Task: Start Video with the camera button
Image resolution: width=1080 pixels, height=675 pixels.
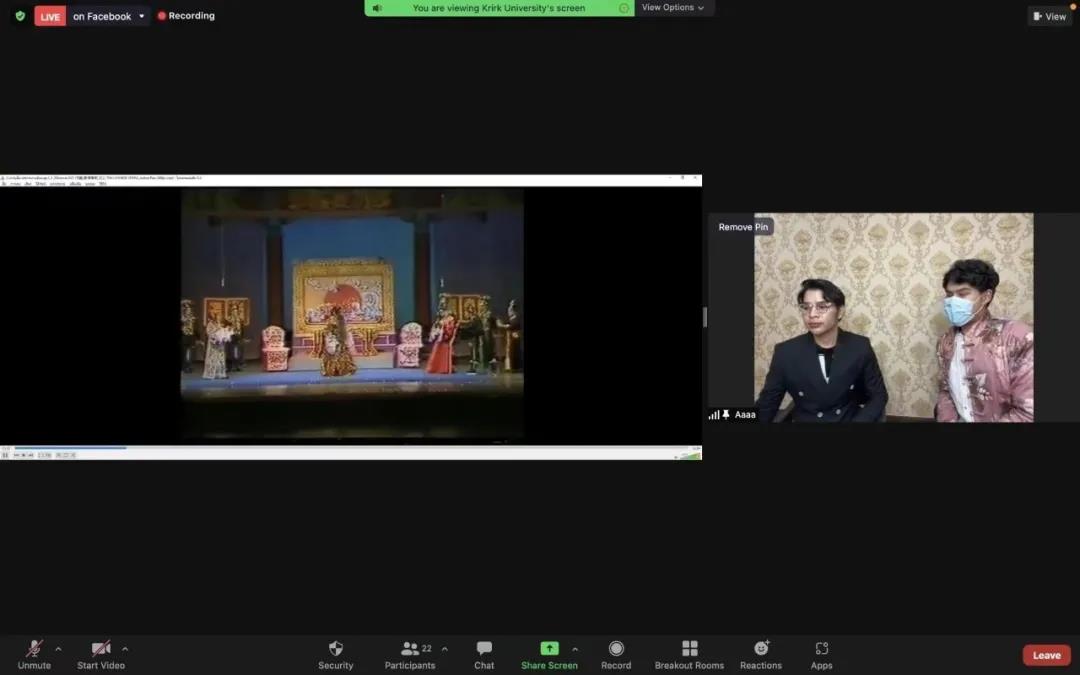Action: click(101, 655)
